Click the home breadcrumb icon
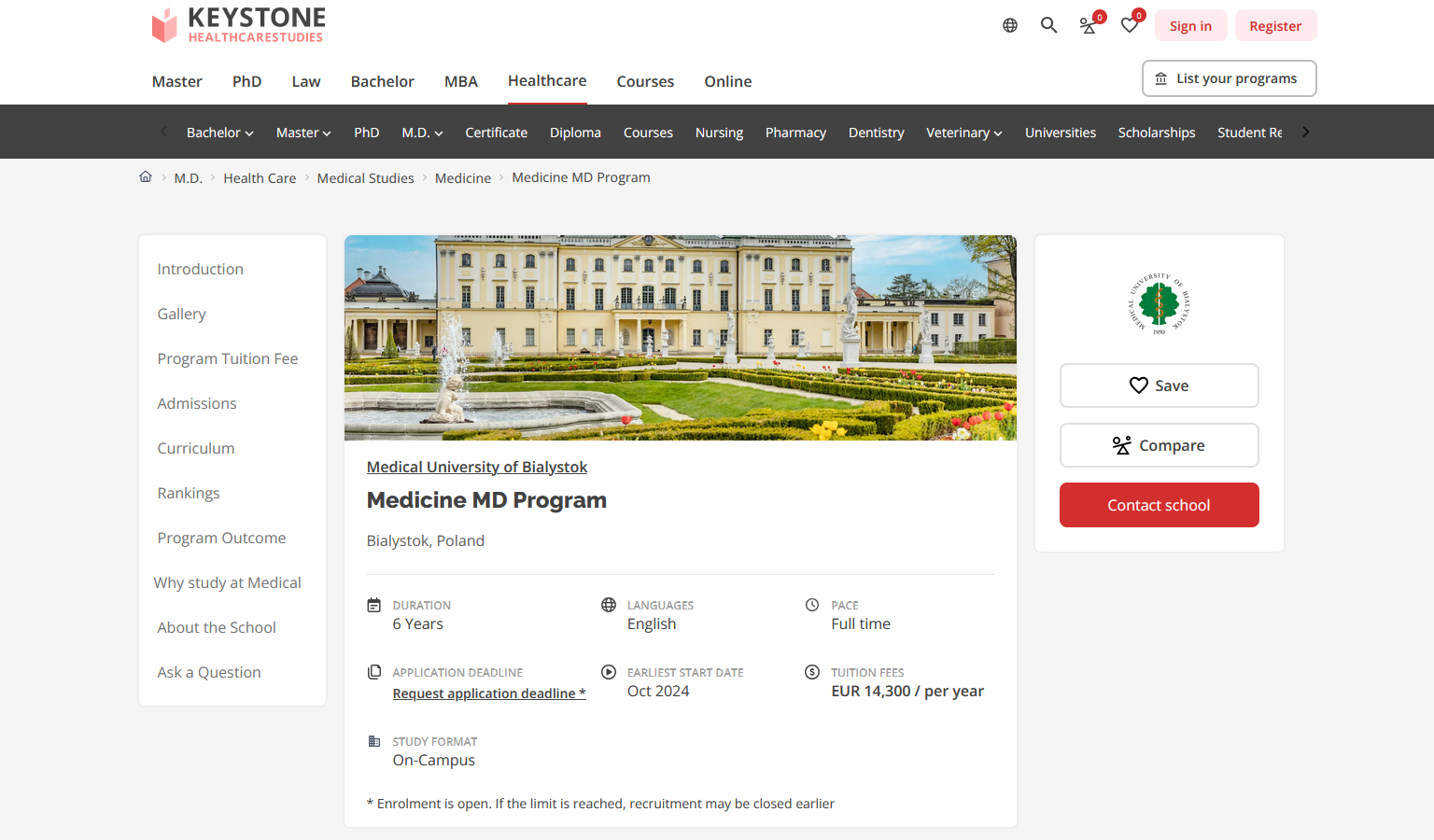Viewport: 1434px width, 840px height. pos(146,177)
